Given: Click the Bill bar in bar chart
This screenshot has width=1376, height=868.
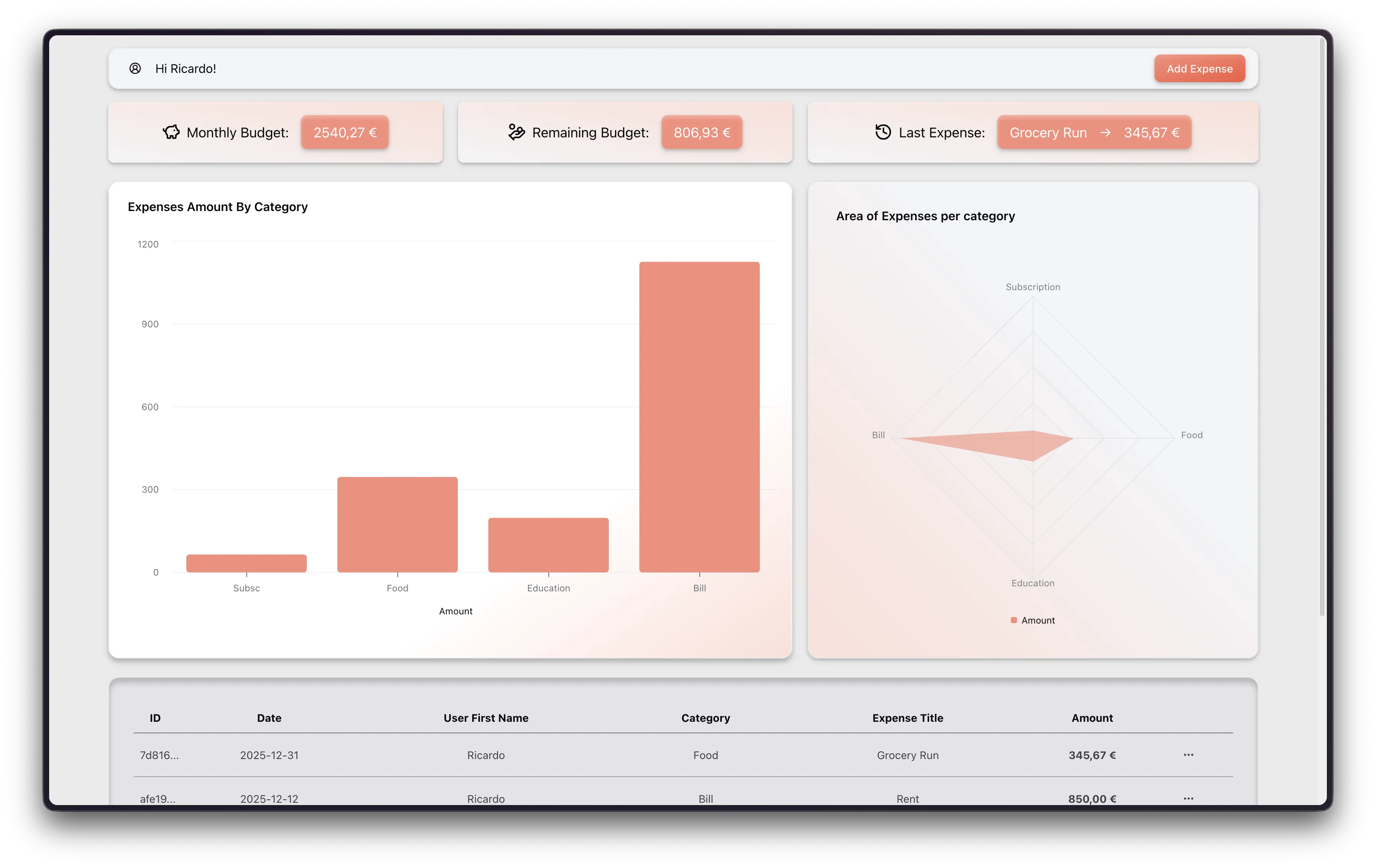Looking at the screenshot, I should (699, 417).
